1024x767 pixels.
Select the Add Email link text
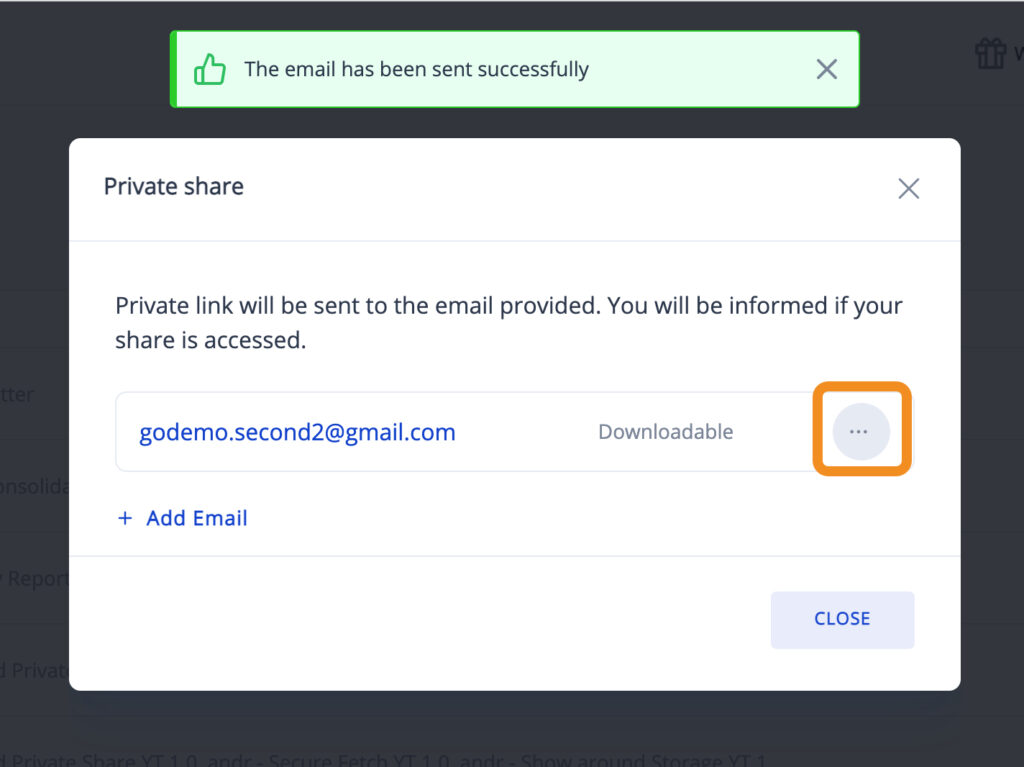click(x=197, y=518)
